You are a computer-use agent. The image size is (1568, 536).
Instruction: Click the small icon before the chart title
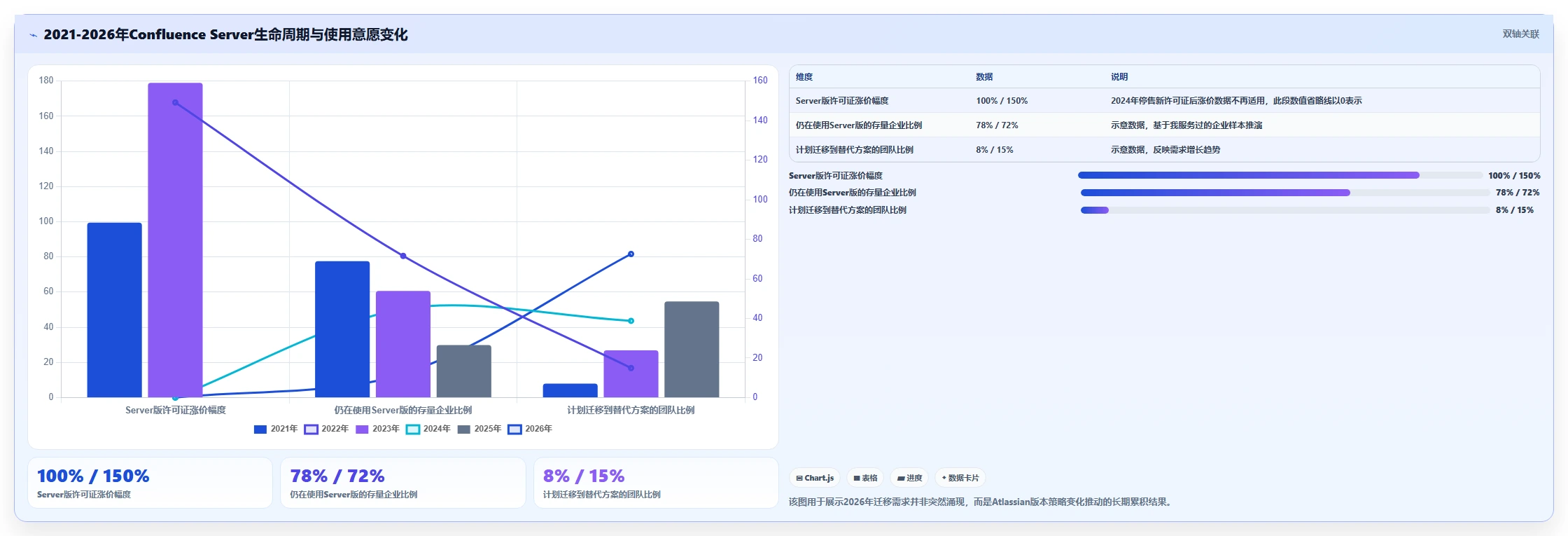pyautogui.click(x=33, y=35)
